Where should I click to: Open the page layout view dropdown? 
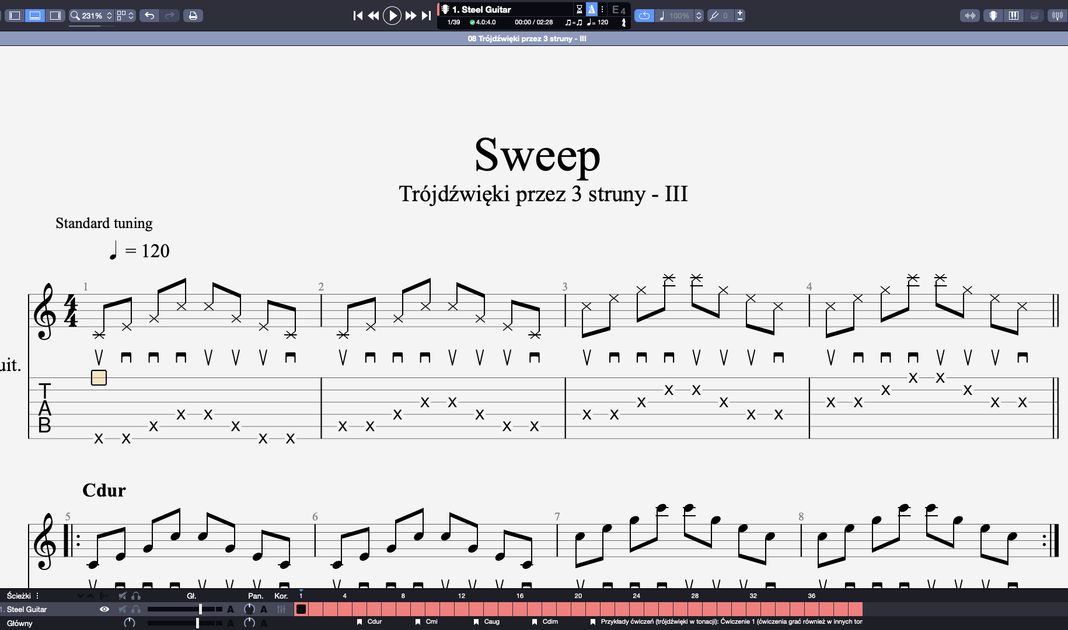click(x=125, y=16)
